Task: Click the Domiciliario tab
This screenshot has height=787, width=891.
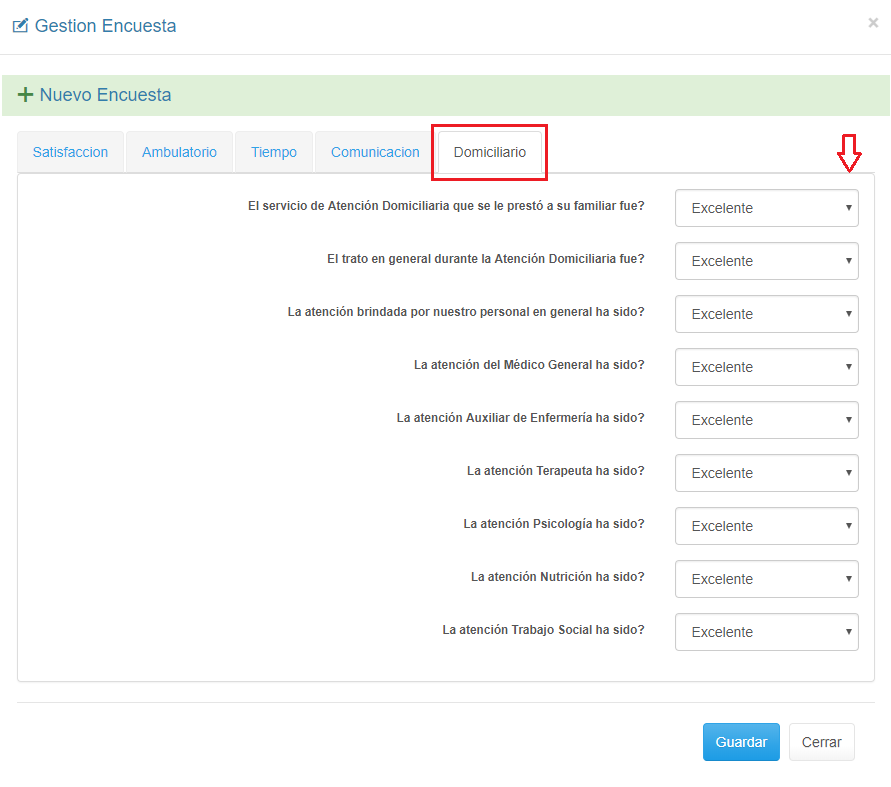Action: point(489,152)
